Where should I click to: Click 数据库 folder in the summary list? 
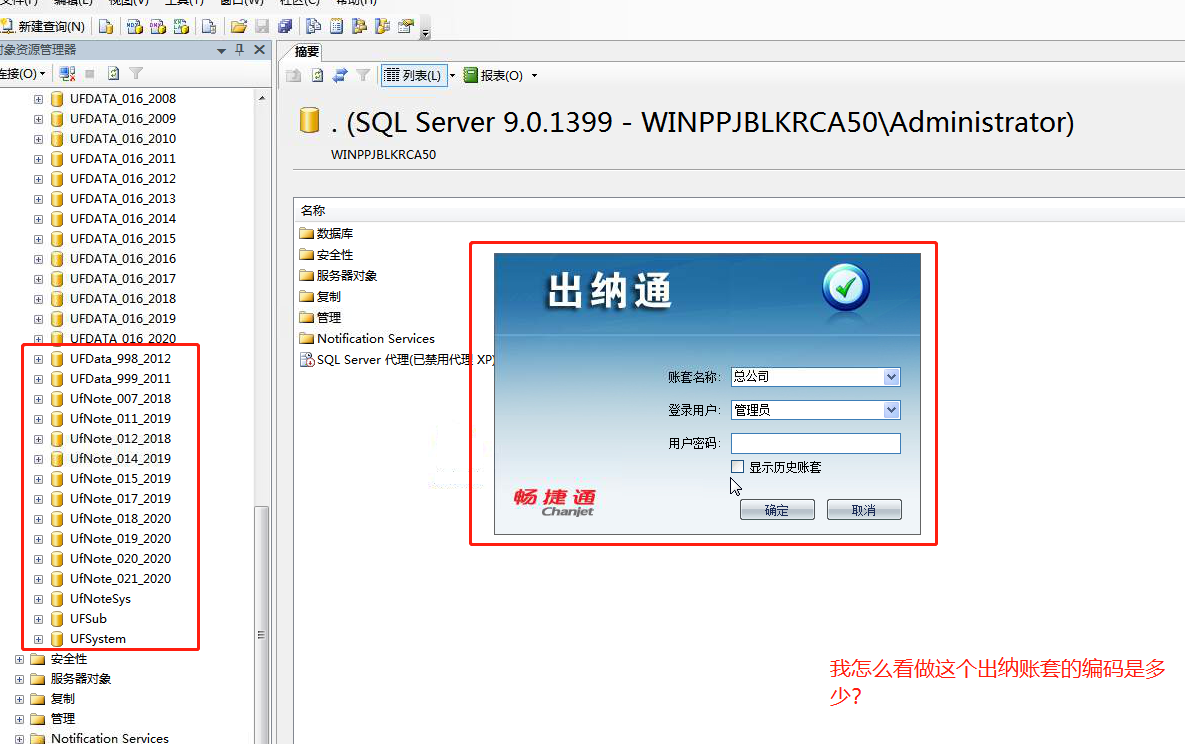pos(335,234)
